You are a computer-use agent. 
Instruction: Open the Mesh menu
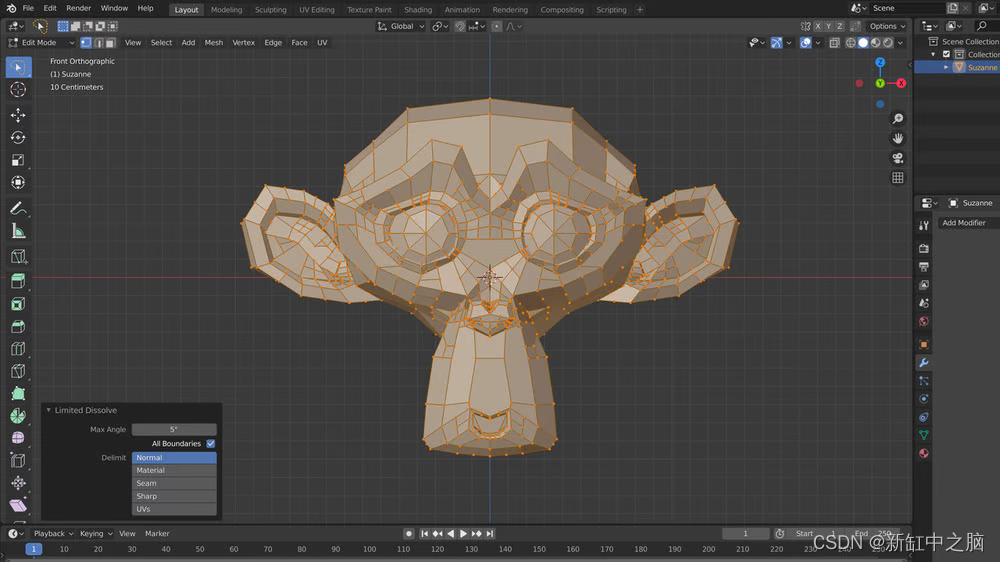tap(214, 43)
